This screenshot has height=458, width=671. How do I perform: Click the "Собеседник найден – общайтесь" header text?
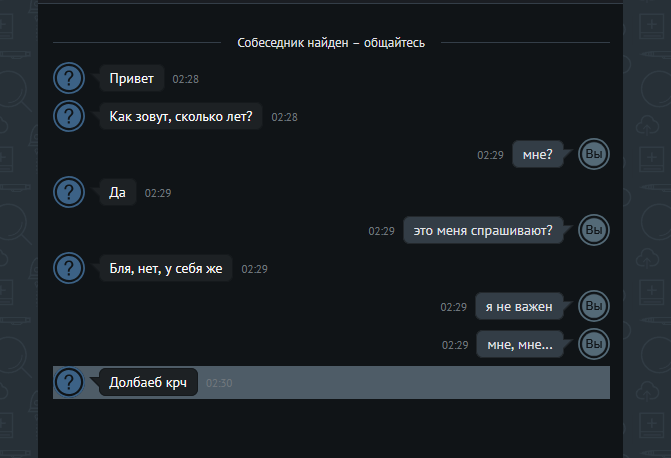coord(331,43)
